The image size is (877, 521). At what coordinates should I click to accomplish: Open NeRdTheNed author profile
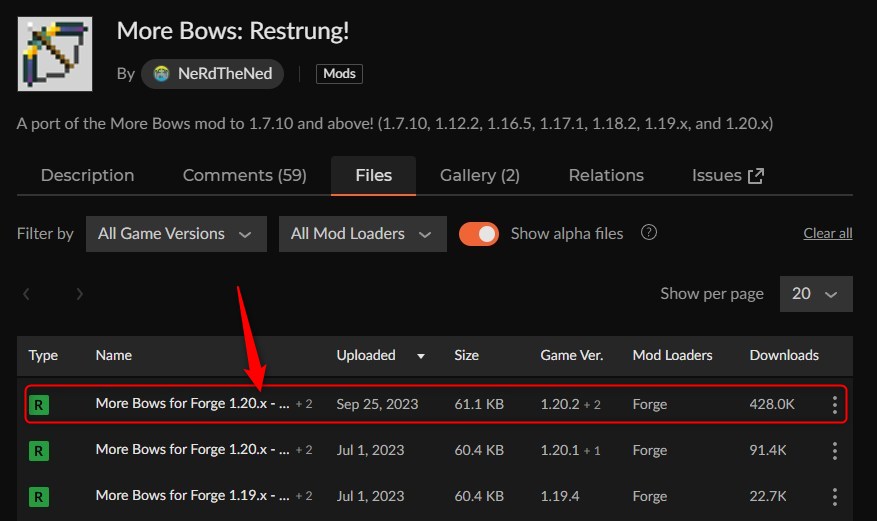click(x=213, y=74)
